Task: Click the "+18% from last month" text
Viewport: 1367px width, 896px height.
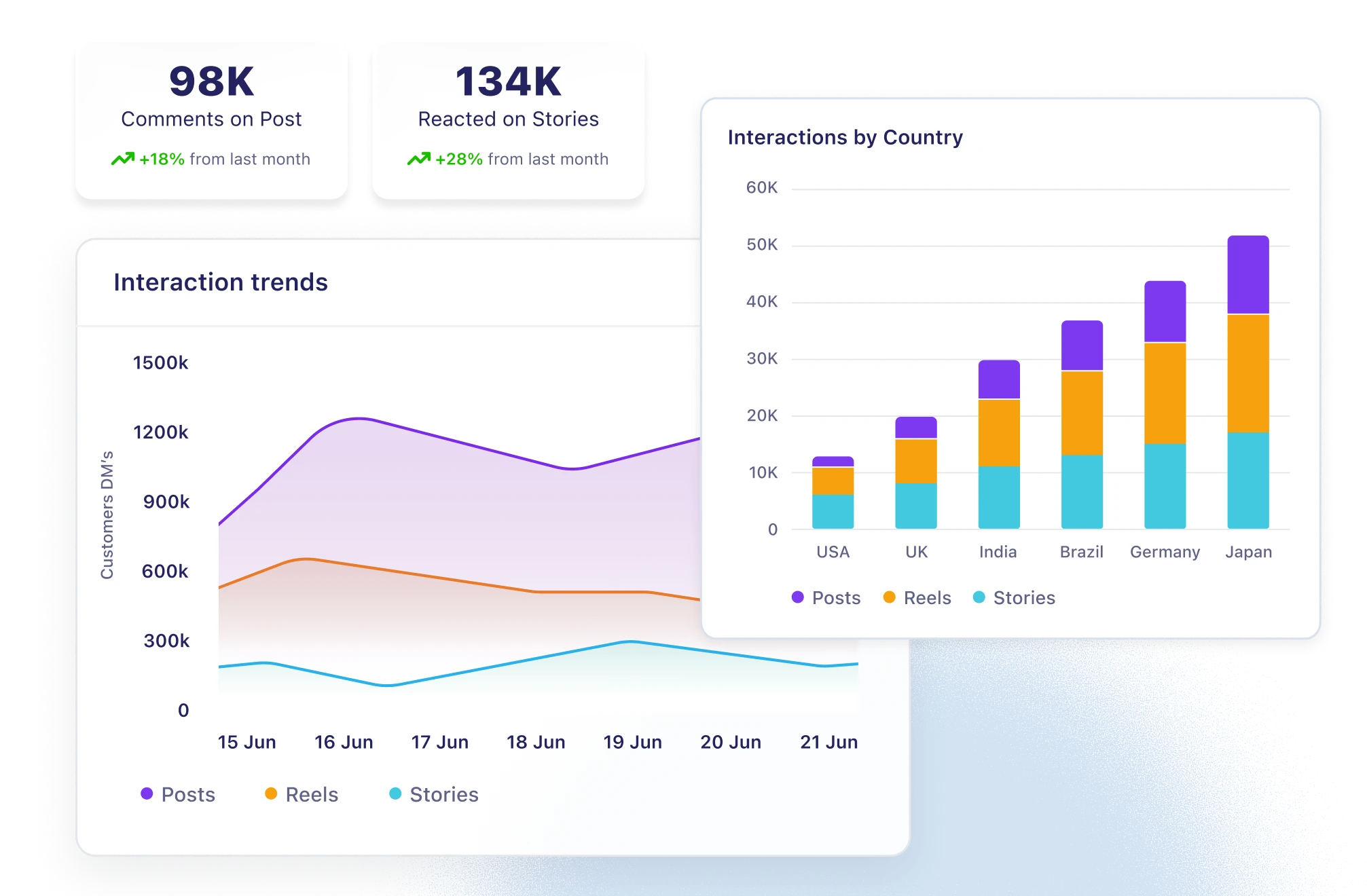Action: (225, 159)
